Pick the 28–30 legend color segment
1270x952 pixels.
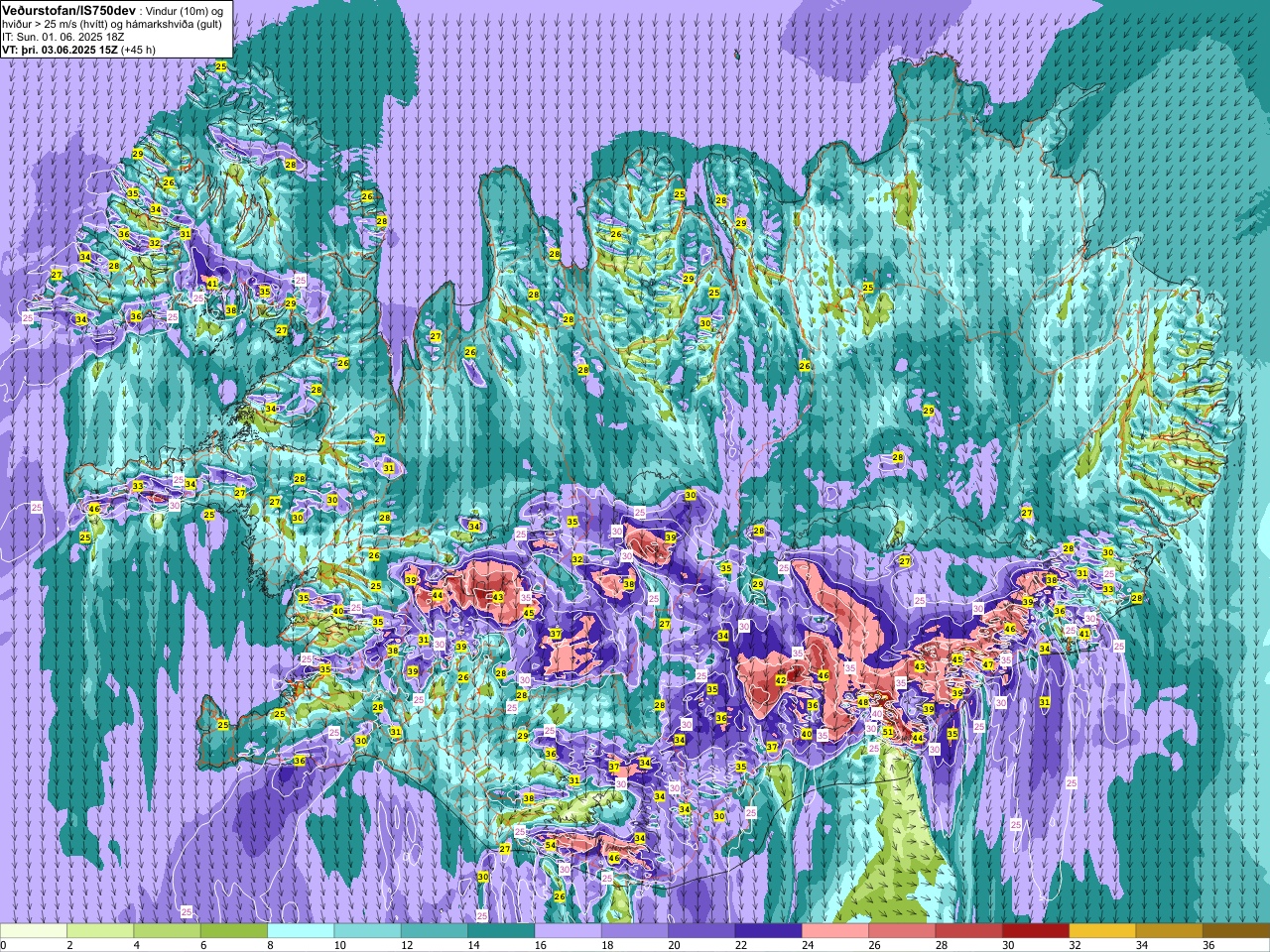[x=968, y=931]
